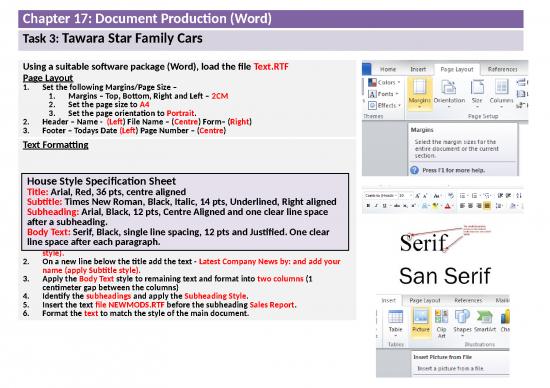Screen dimensions: 550x388
Task: Click the 'San Serif' sample text
Action: 444,276
